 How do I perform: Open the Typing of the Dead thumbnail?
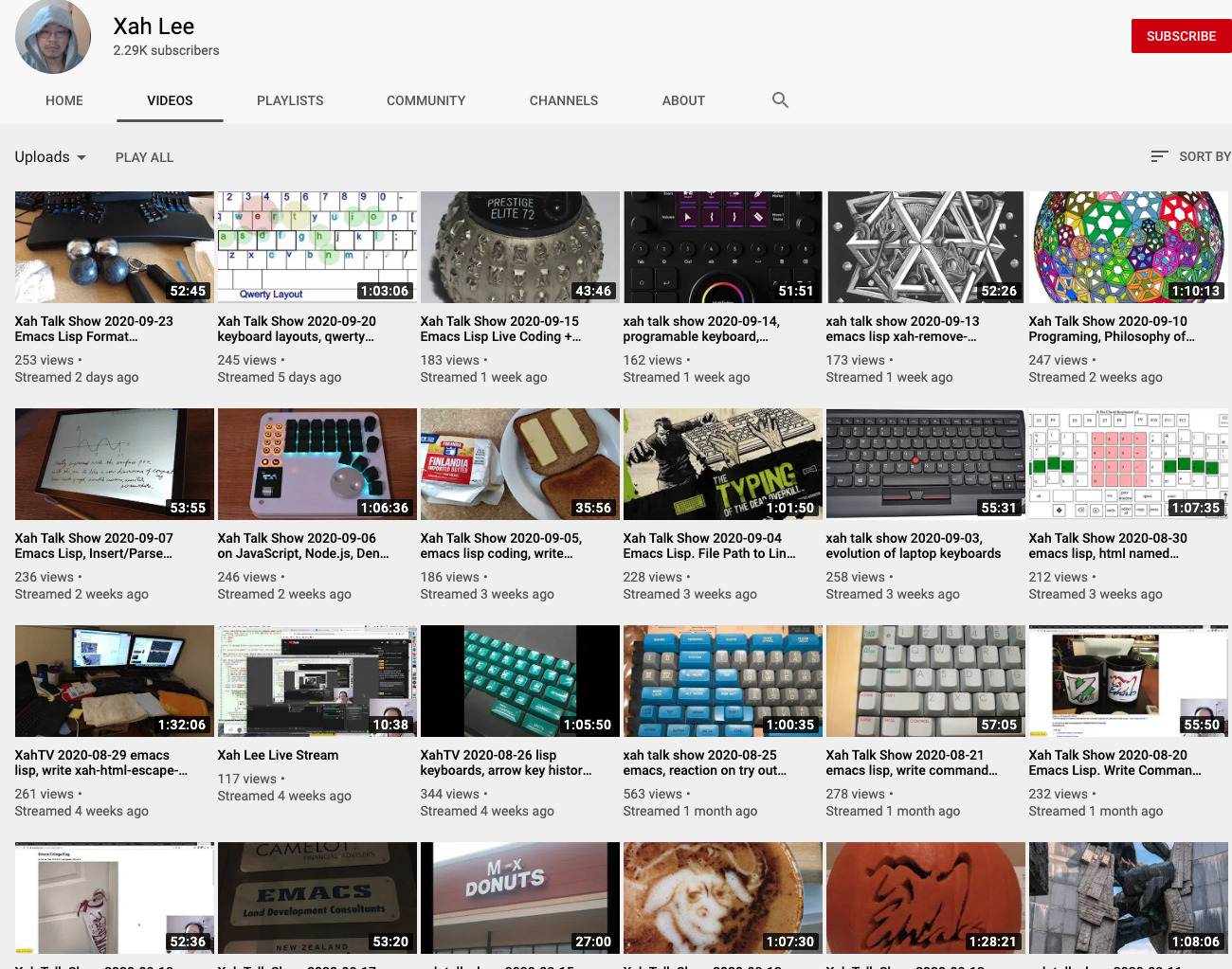723,464
